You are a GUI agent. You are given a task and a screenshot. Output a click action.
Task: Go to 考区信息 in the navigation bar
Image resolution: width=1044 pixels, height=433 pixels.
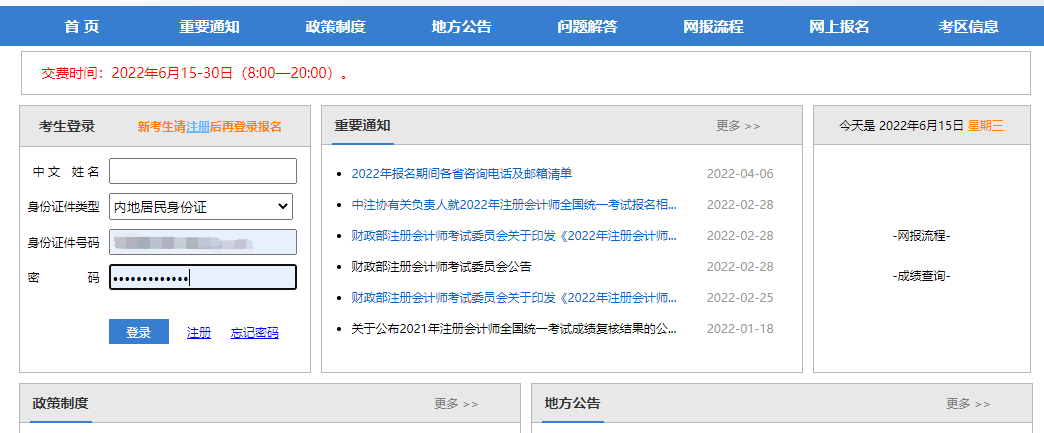(x=968, y=27)
